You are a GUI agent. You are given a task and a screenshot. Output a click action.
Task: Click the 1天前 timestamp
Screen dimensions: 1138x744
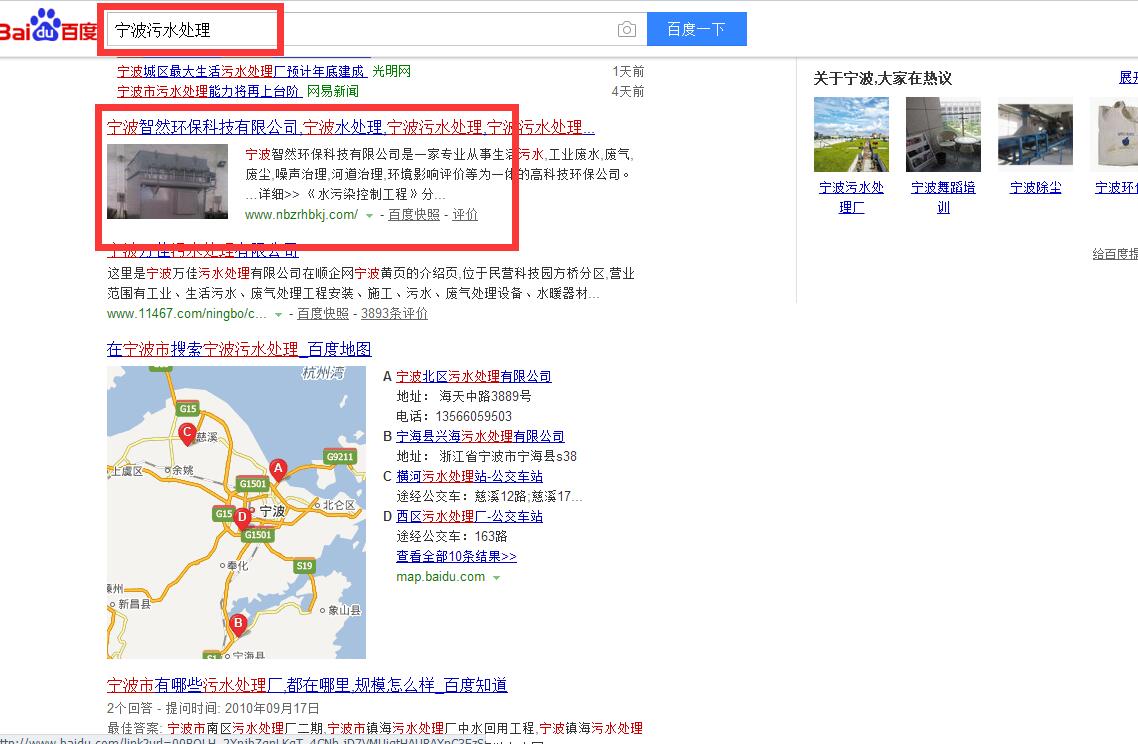(629, 71)
